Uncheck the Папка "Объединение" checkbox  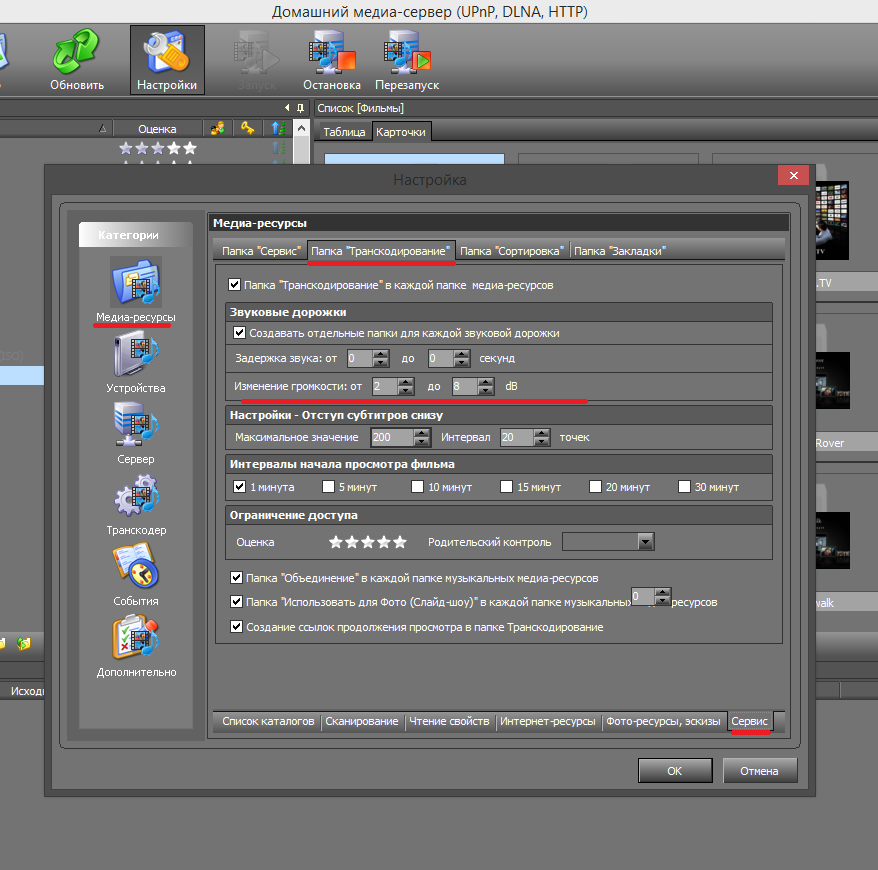tap(236, 578)
